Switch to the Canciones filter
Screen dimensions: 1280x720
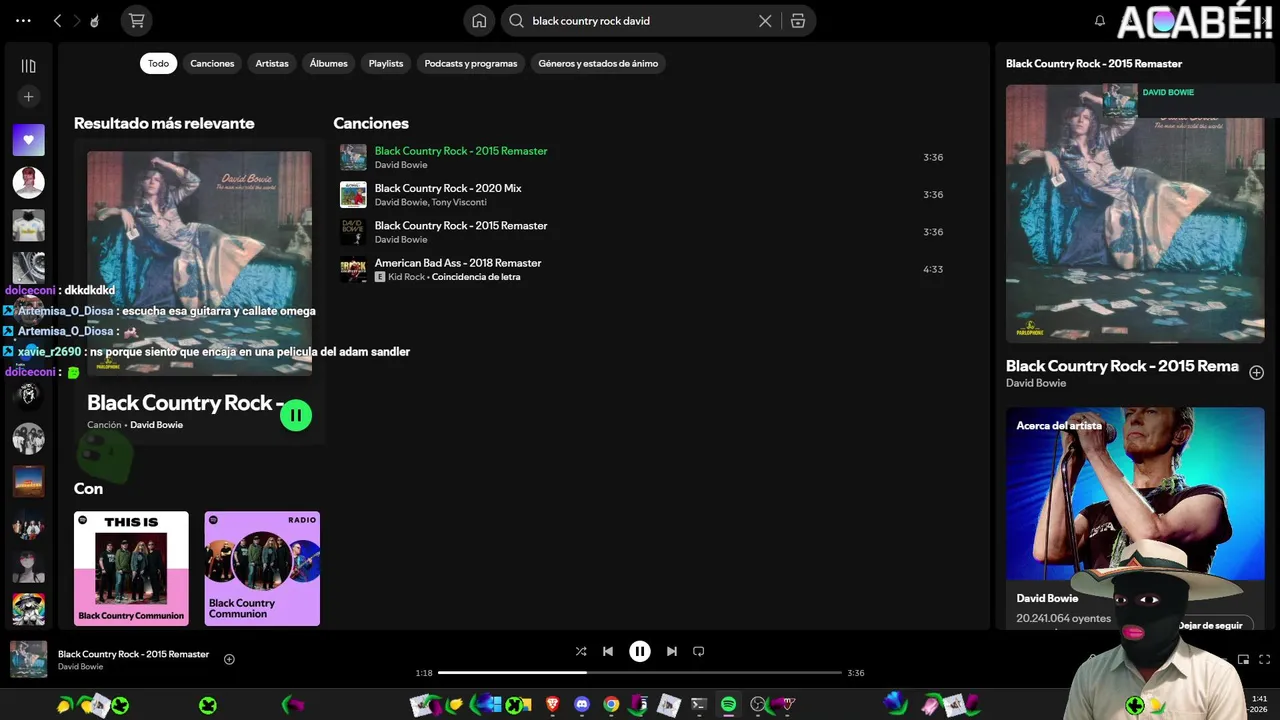[x=212, y=63]
